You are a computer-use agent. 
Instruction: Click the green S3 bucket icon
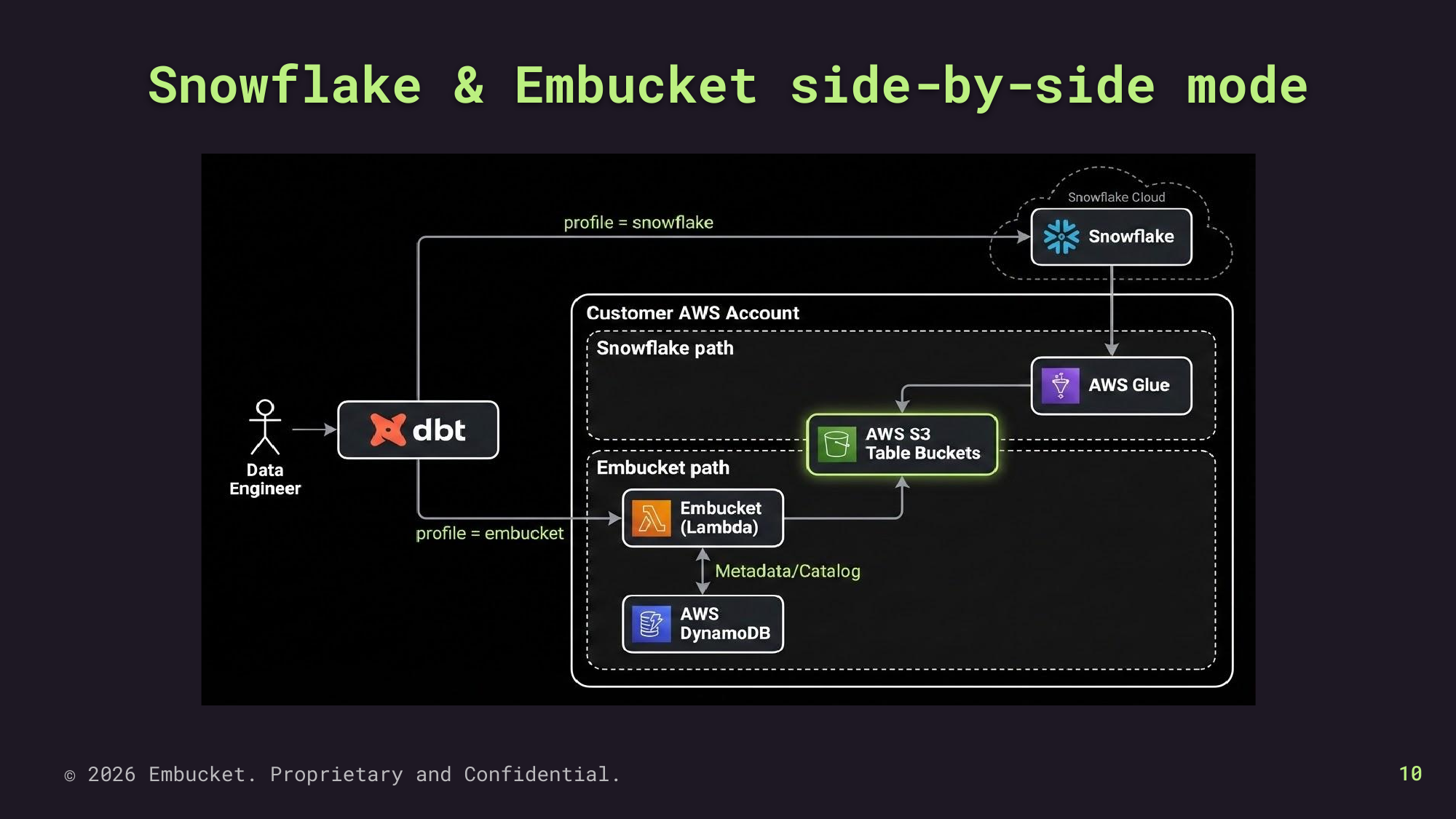(836, 444)
